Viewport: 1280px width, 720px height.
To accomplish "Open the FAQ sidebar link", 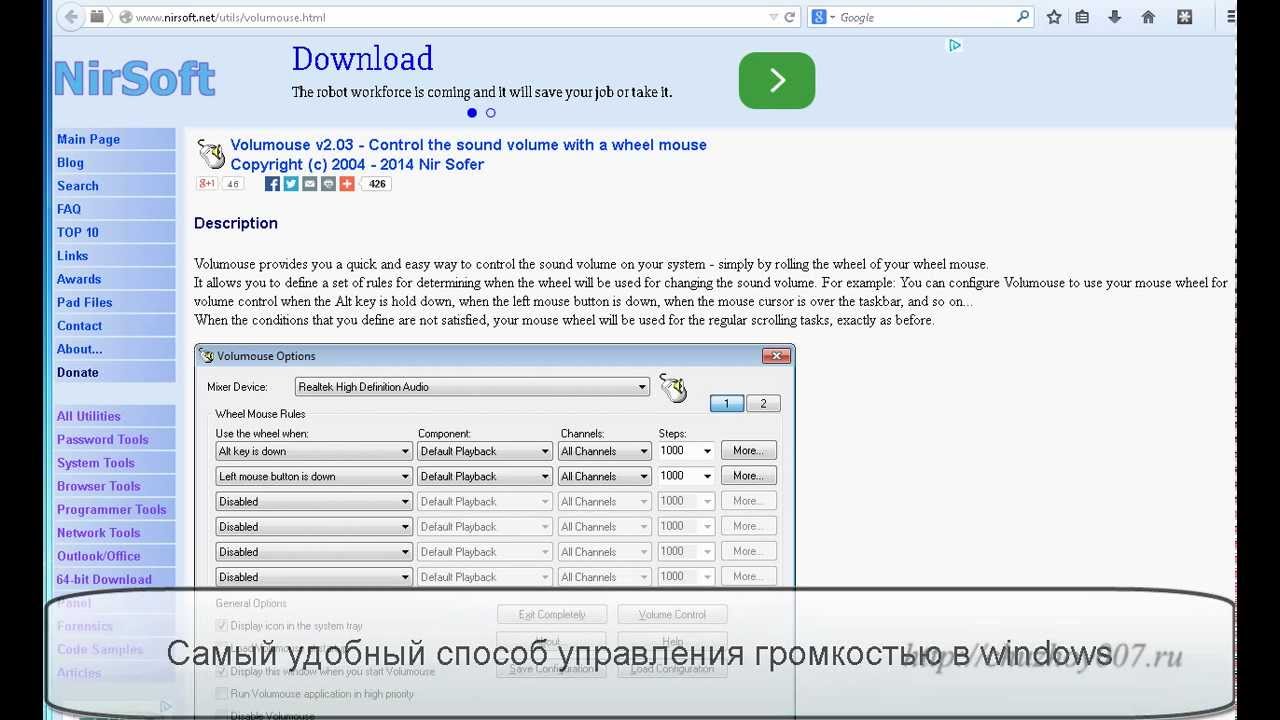I will click(68, 209).
